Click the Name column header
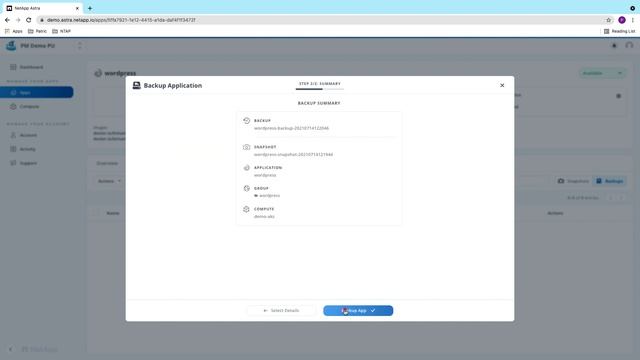This screenshot has height=360, width=640. pos(113,213)
